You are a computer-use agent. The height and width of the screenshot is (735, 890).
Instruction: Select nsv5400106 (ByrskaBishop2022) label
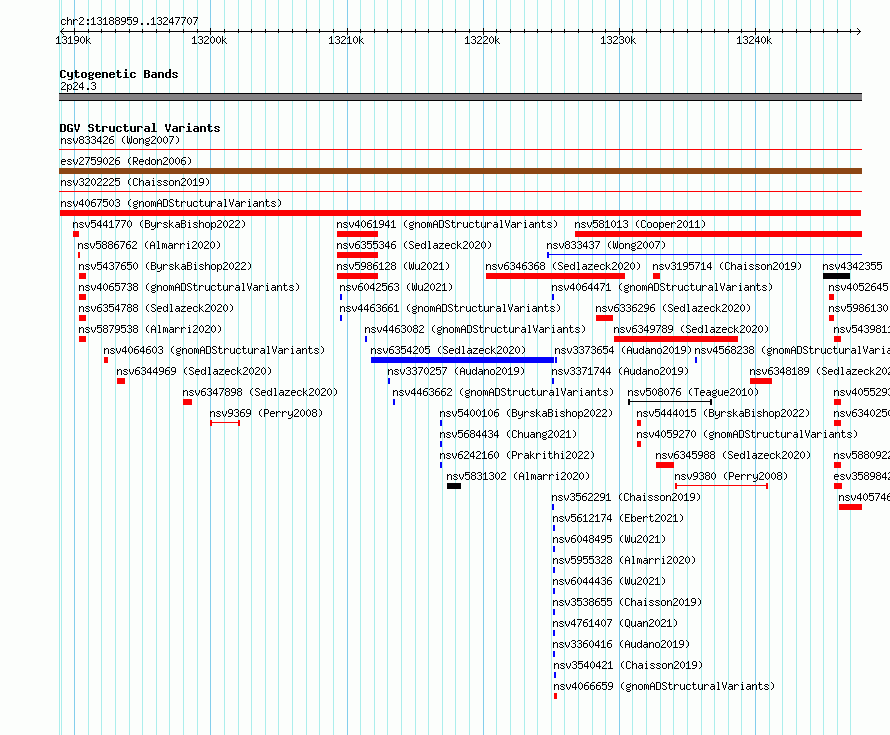pos(526,413)
